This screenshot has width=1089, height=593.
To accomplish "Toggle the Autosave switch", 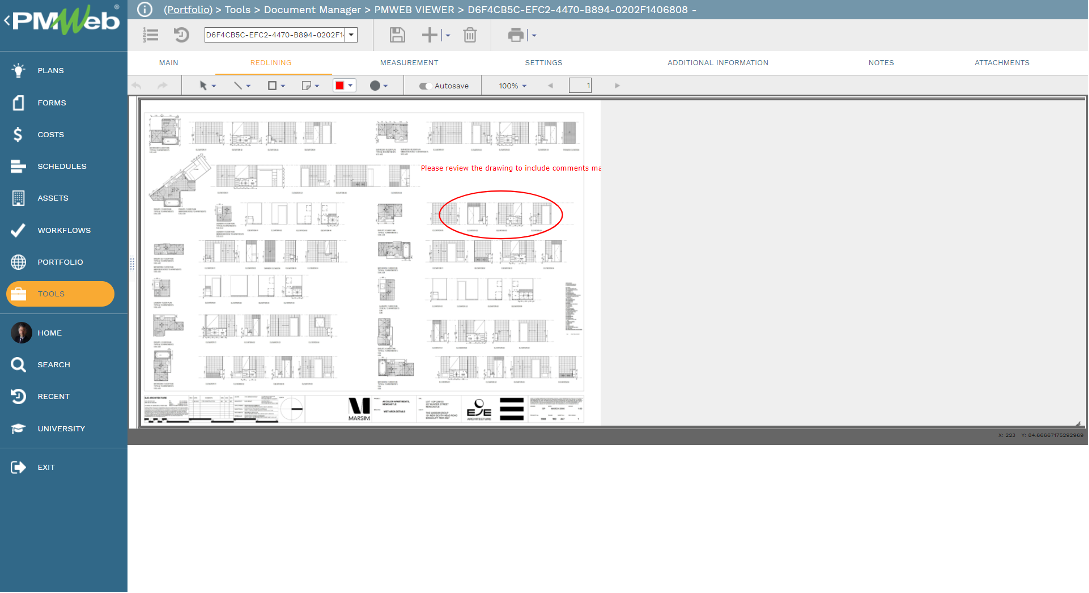I will 424,86.
